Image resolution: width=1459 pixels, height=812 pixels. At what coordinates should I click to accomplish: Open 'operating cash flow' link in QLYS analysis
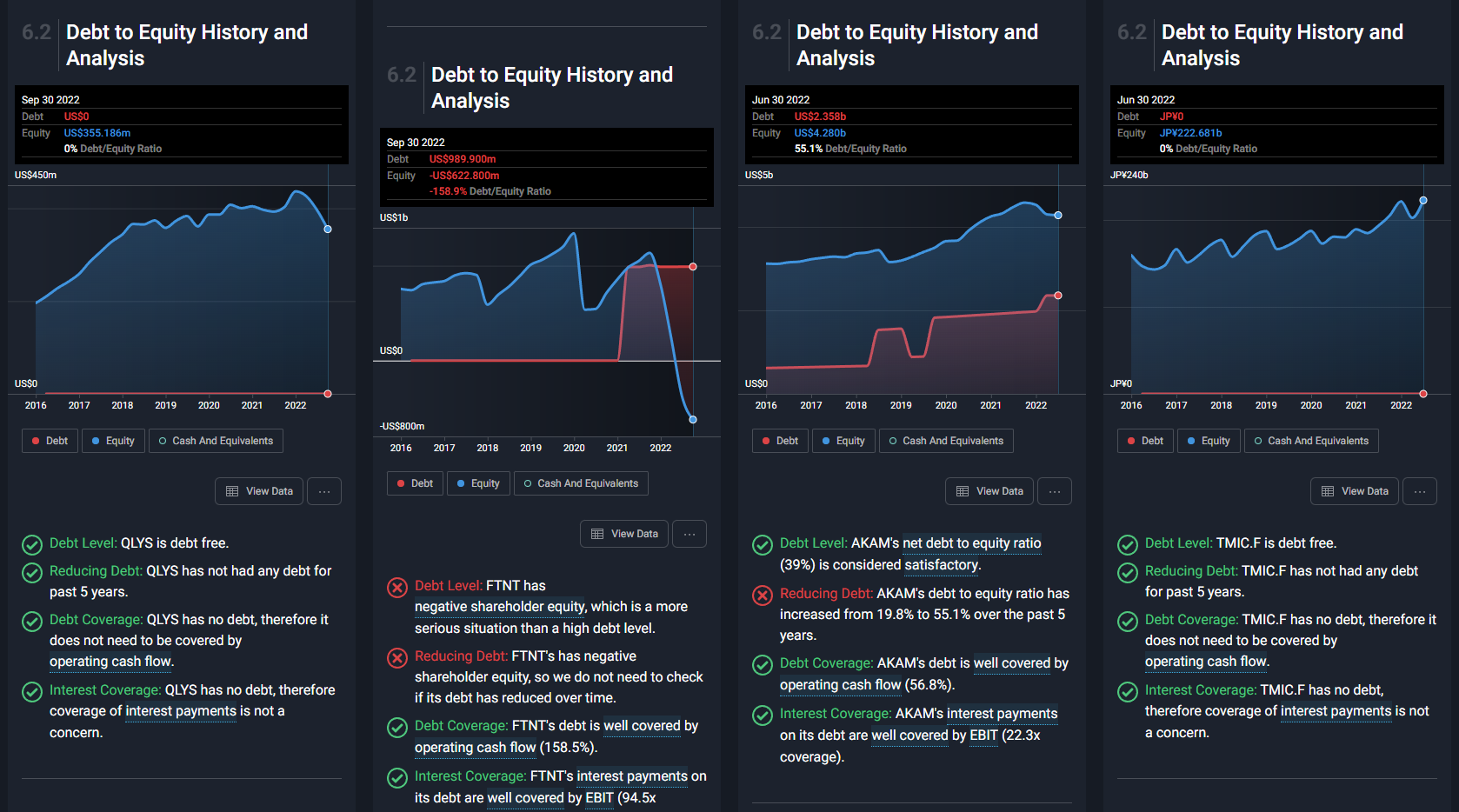(x=110, y=662)
